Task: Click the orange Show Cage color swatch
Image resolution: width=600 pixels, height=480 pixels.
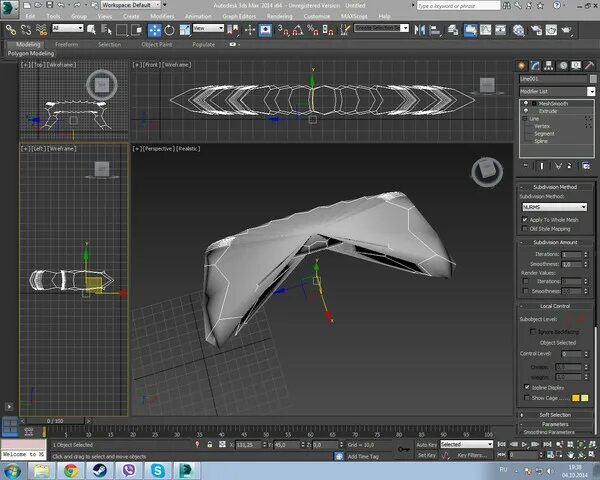Action: click(x=576, y=398)
